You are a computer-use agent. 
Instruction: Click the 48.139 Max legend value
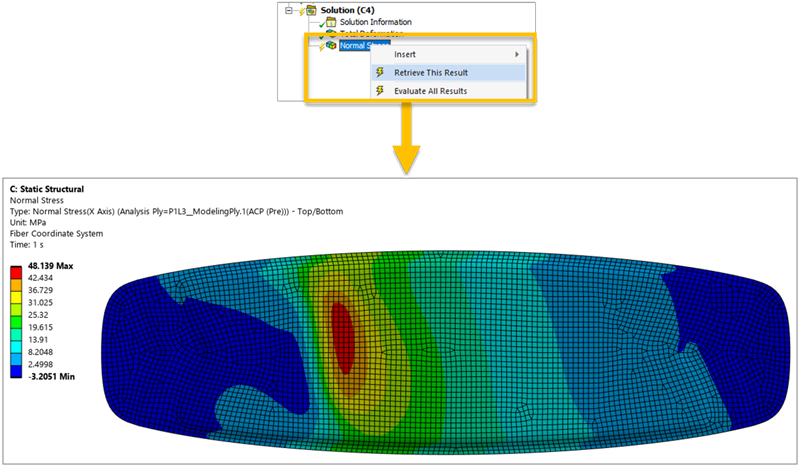[x=50, y=266]
